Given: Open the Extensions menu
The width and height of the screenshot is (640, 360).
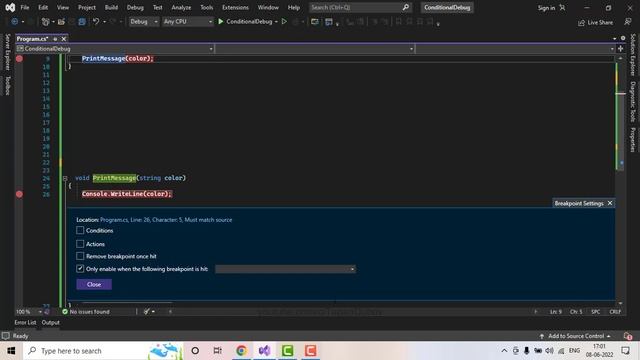Looking at the screenshot, I should (236, 7).
